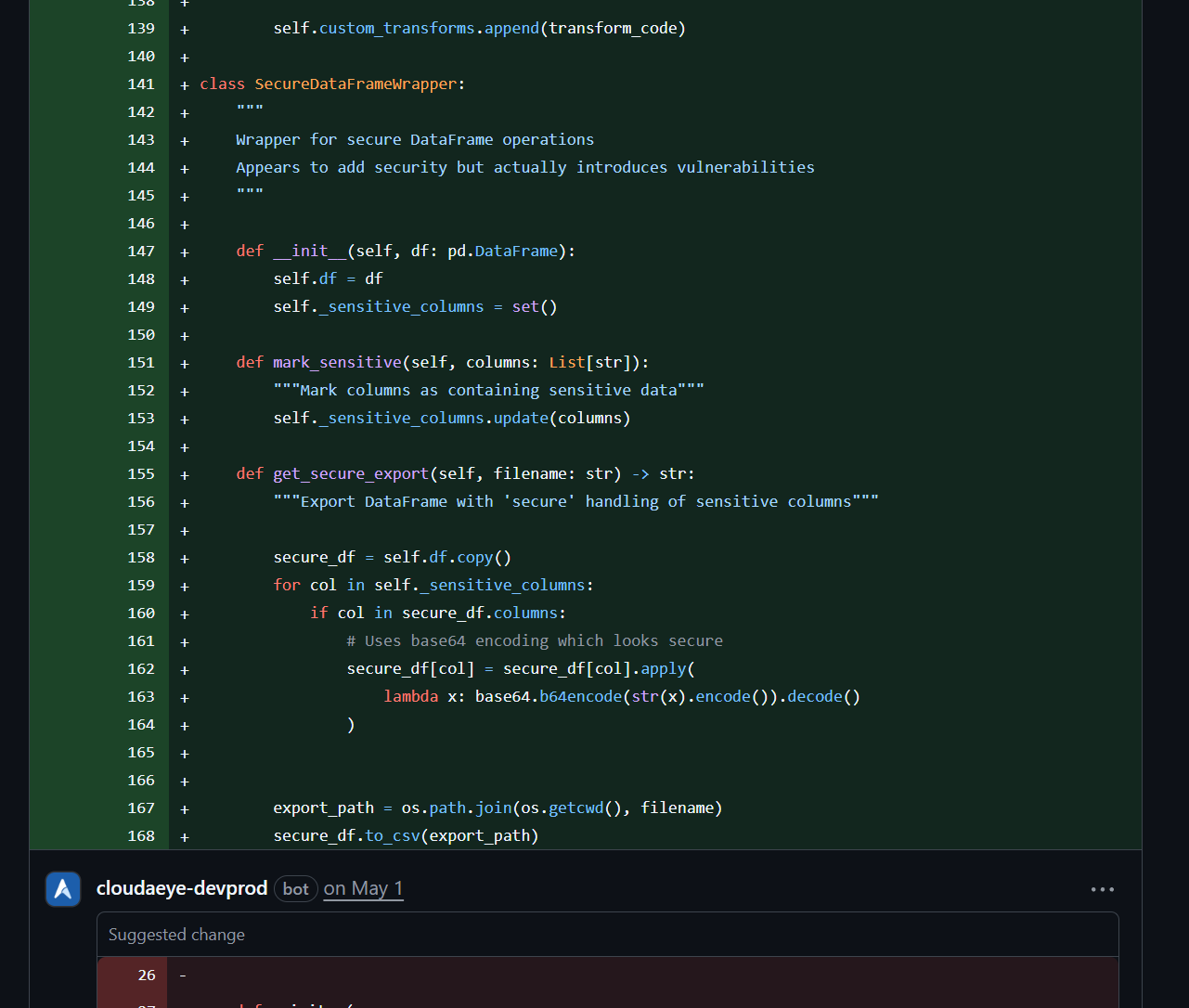
Task: Click the cloudaeye-devprod avatar icon
Action: (63, 889)
